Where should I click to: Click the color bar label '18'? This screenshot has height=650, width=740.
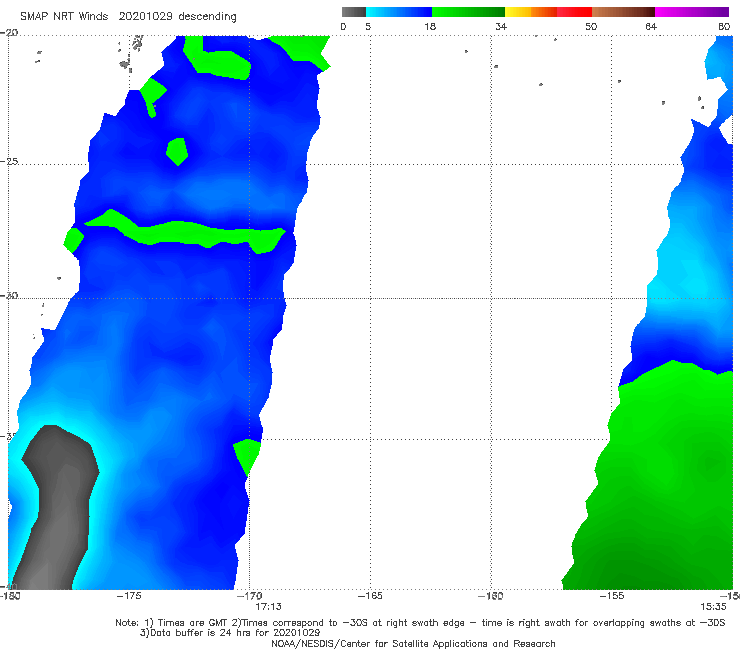point(430,26)
